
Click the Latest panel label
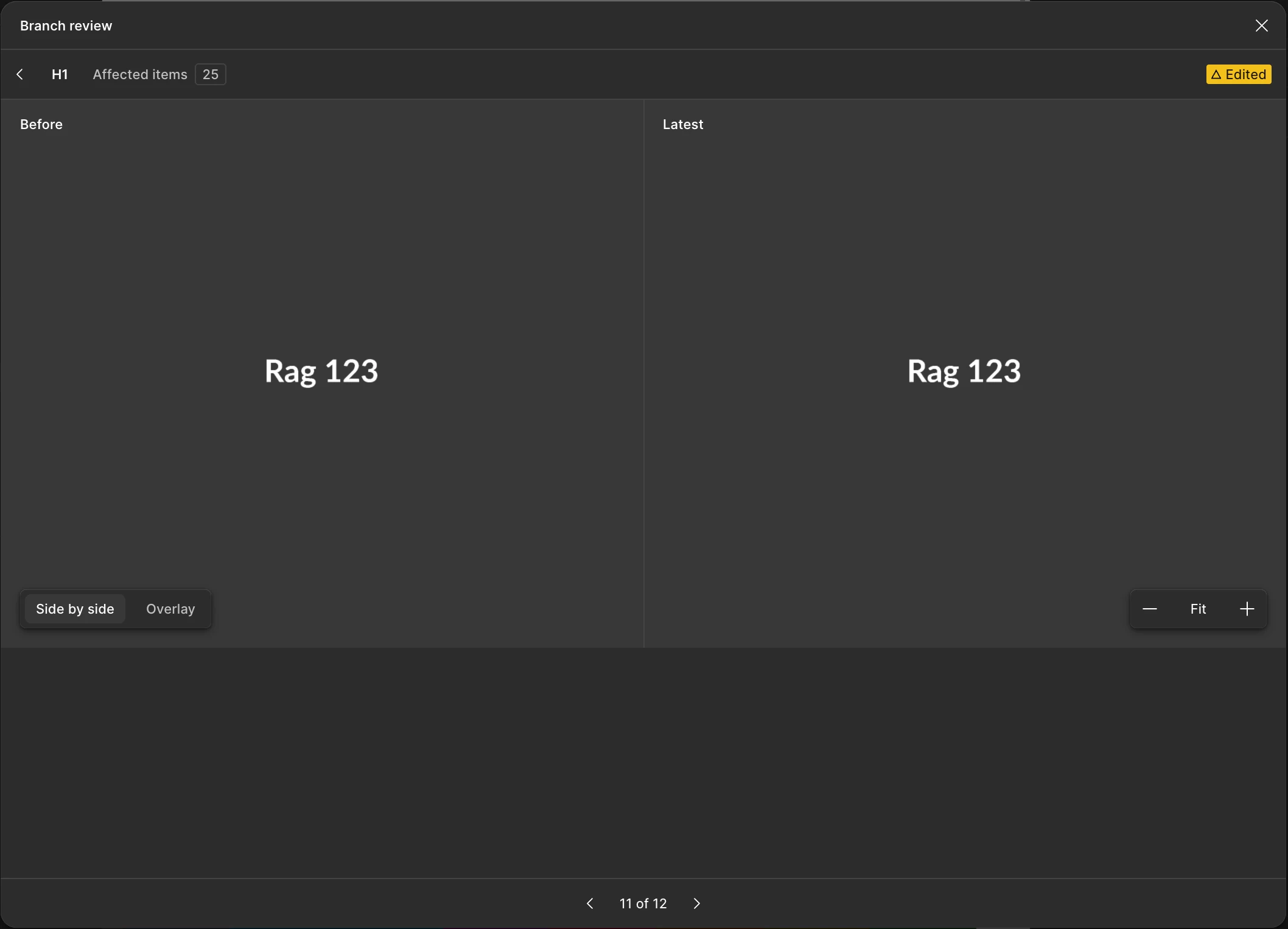pyautogui.click(x=683, y=124)
